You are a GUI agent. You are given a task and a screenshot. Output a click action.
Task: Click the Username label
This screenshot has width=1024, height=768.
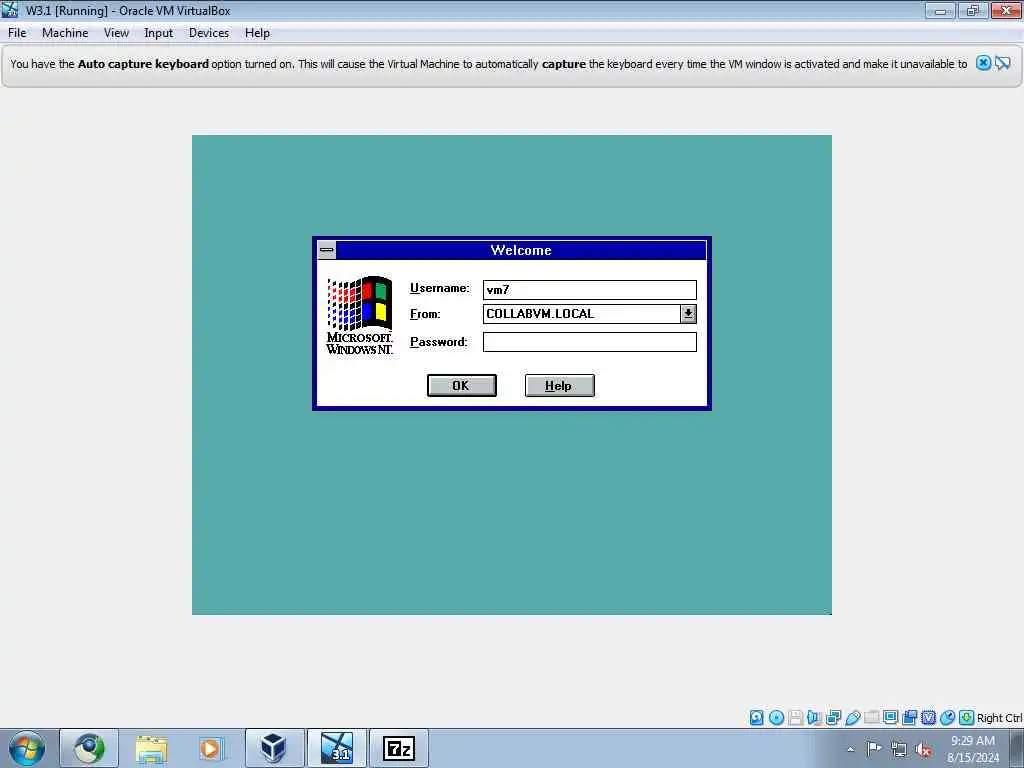pyautogui.click(x=440, y=288)
